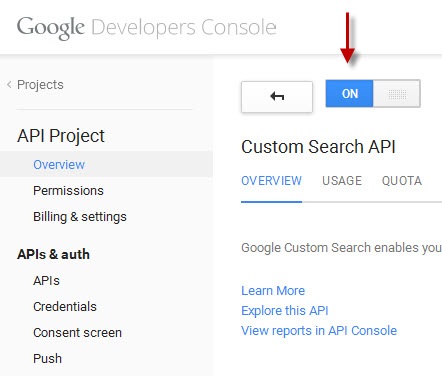Viewport: 442px width, 376px height.
Task: Open Permissions in the sidebar
Action: click(68, 191)
